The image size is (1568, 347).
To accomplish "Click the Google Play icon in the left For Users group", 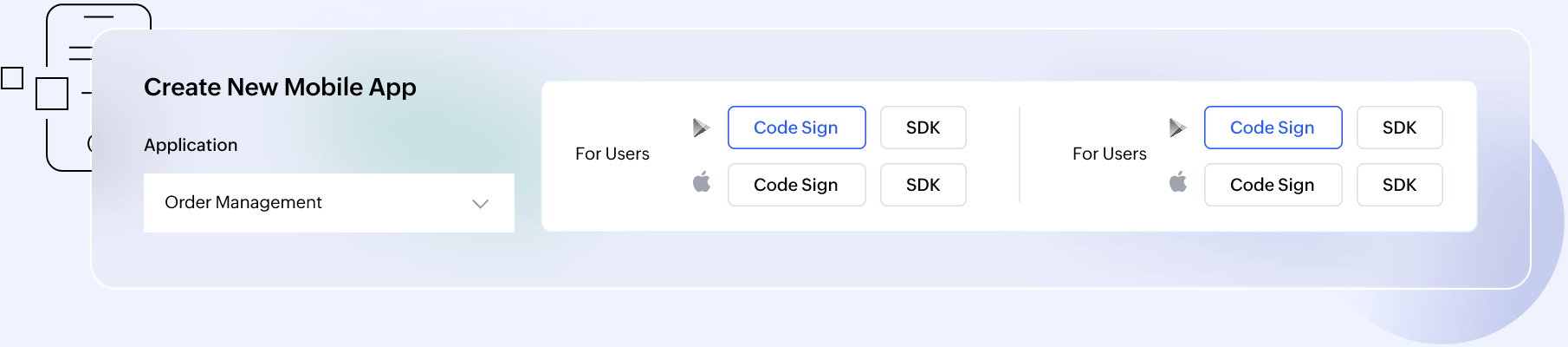I will point(701,128).
